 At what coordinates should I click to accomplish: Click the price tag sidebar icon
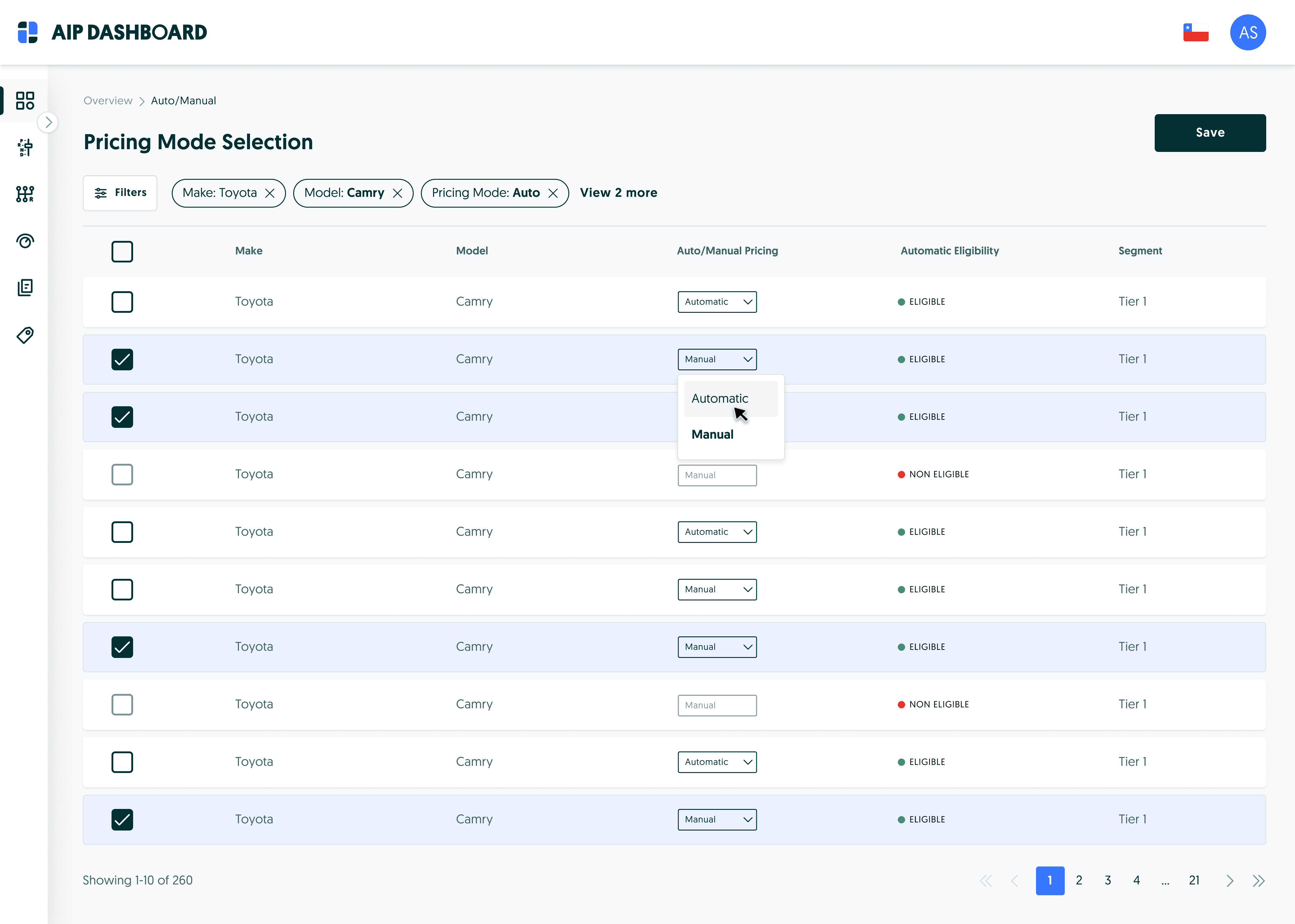pos(25,335)
